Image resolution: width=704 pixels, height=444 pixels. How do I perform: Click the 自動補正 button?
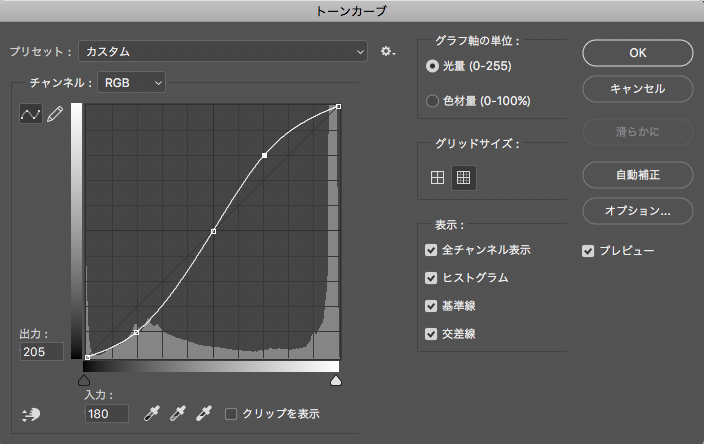pyautogui.click(x=638, y=175)
